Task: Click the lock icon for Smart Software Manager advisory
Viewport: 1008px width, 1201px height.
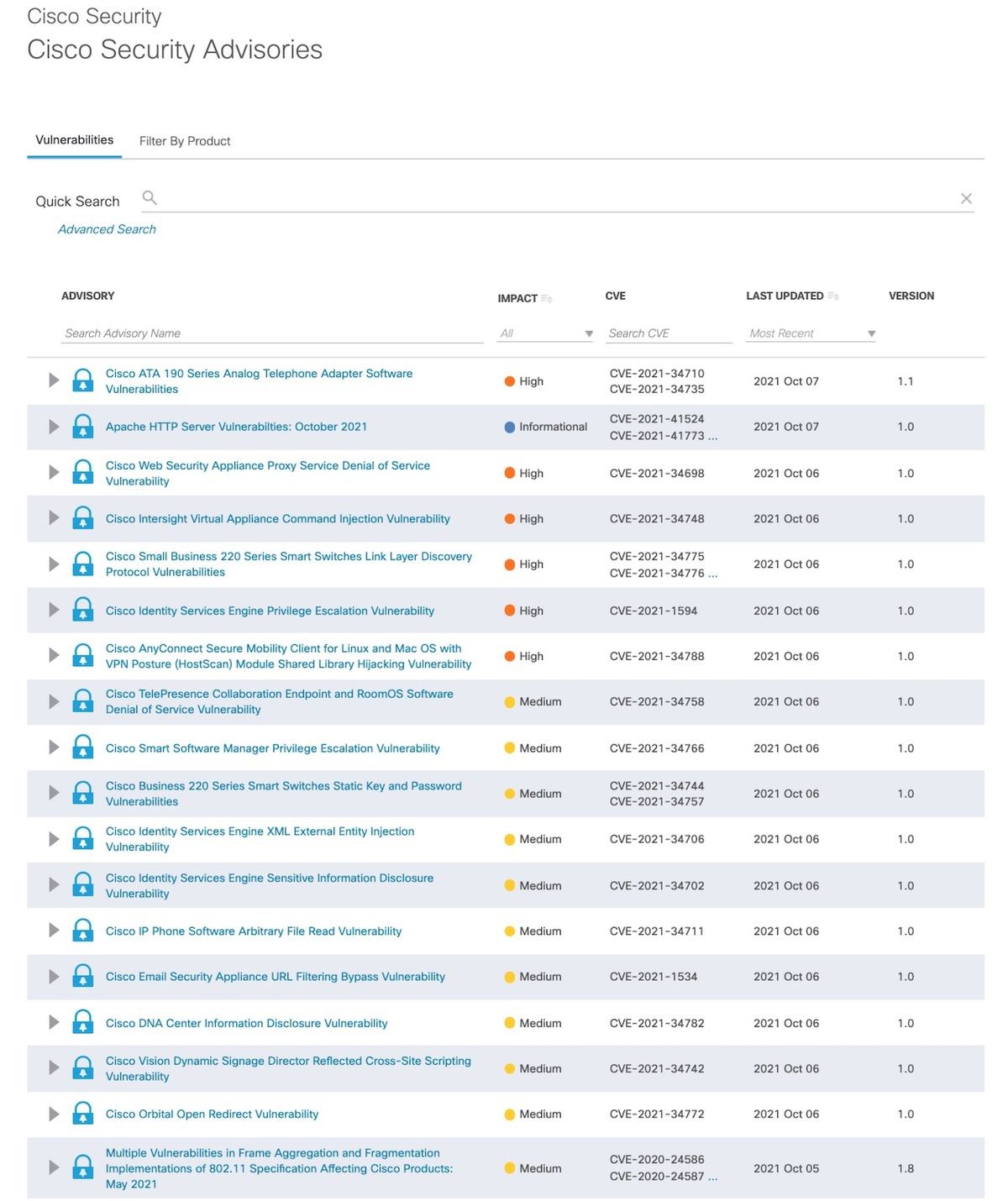Action: point(83,747)
